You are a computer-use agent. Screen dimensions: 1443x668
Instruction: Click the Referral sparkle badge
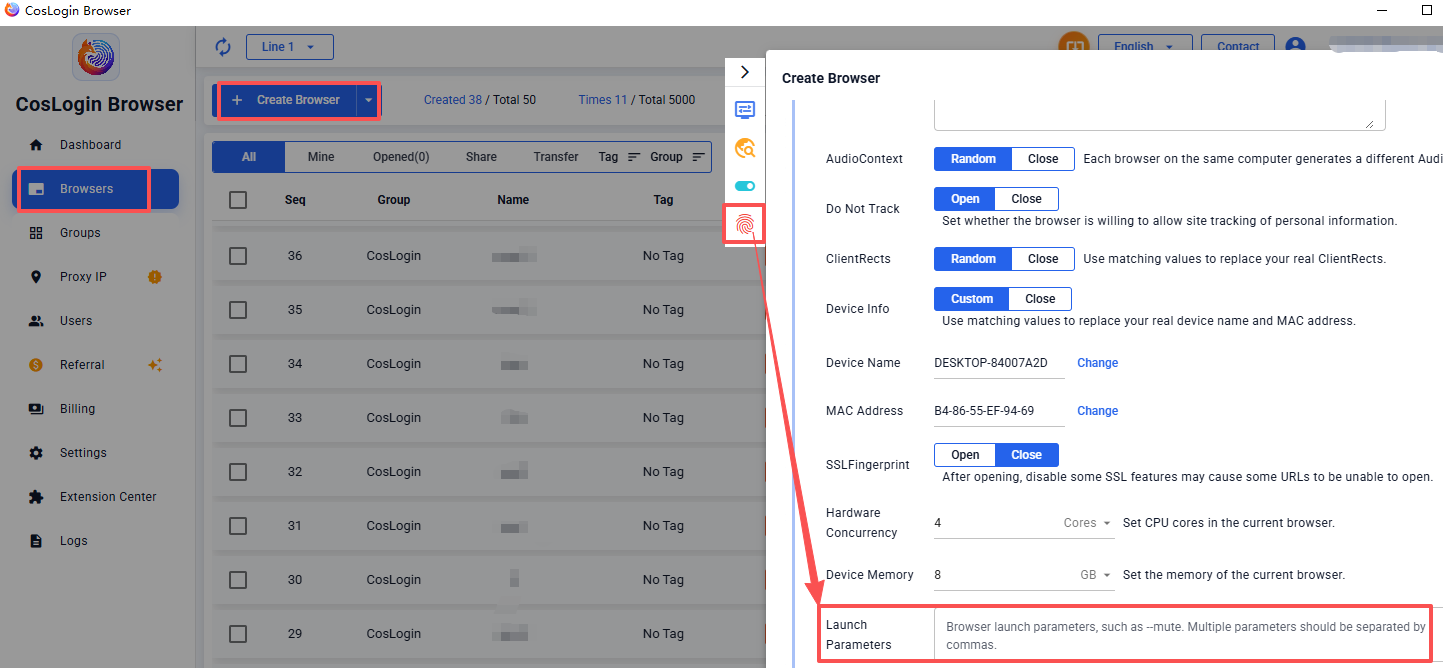coord(155,365)
